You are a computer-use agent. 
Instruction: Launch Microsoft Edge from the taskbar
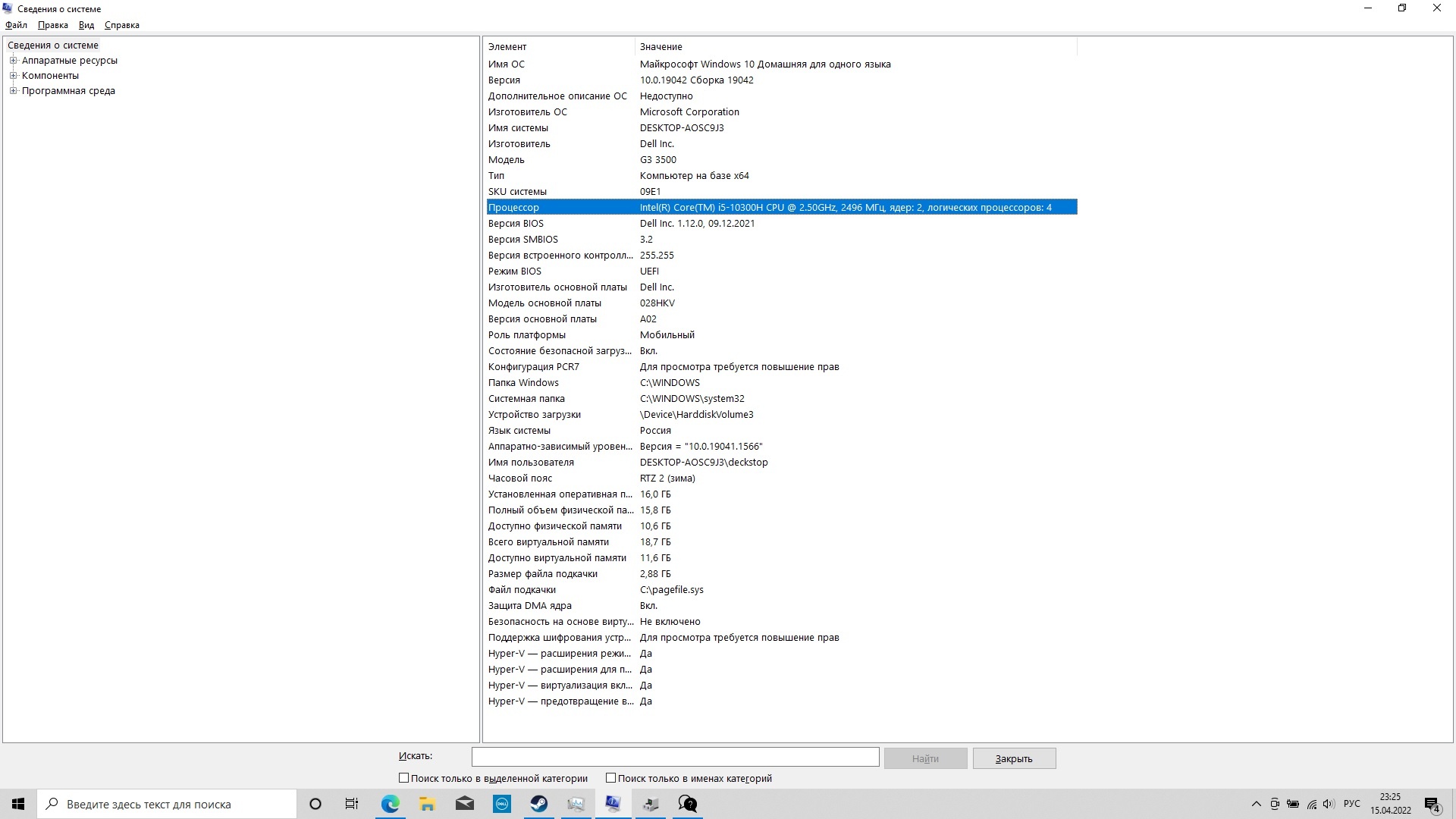[390, 804]
